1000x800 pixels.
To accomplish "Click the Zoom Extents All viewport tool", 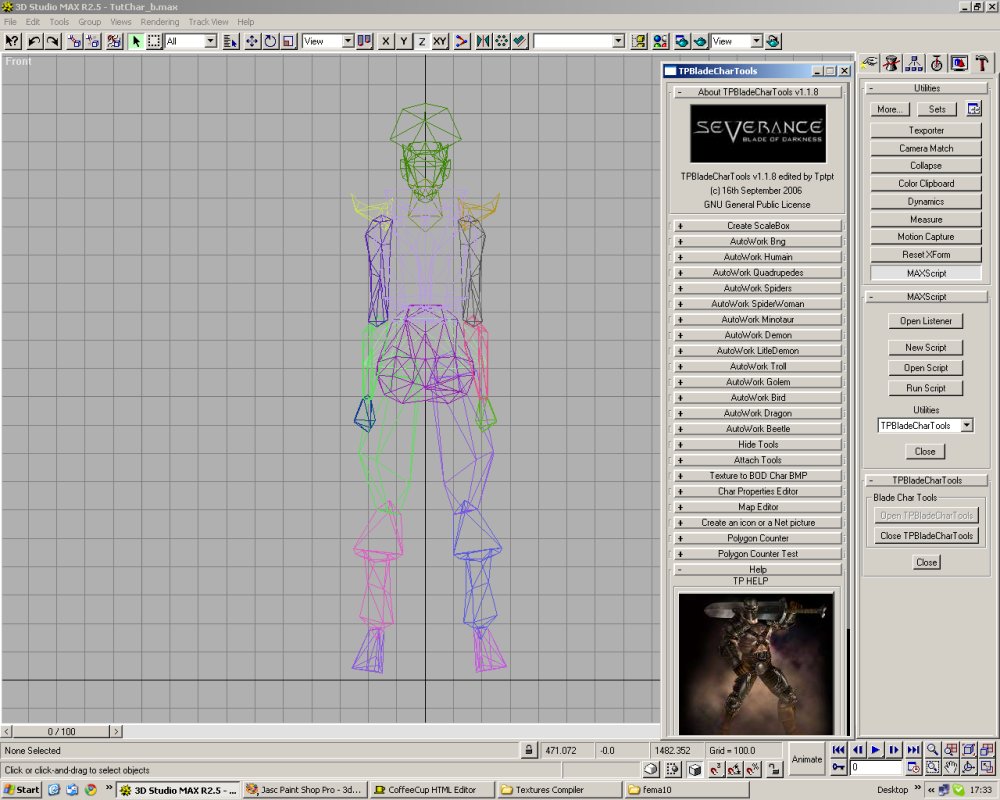I will click(987, 750).
